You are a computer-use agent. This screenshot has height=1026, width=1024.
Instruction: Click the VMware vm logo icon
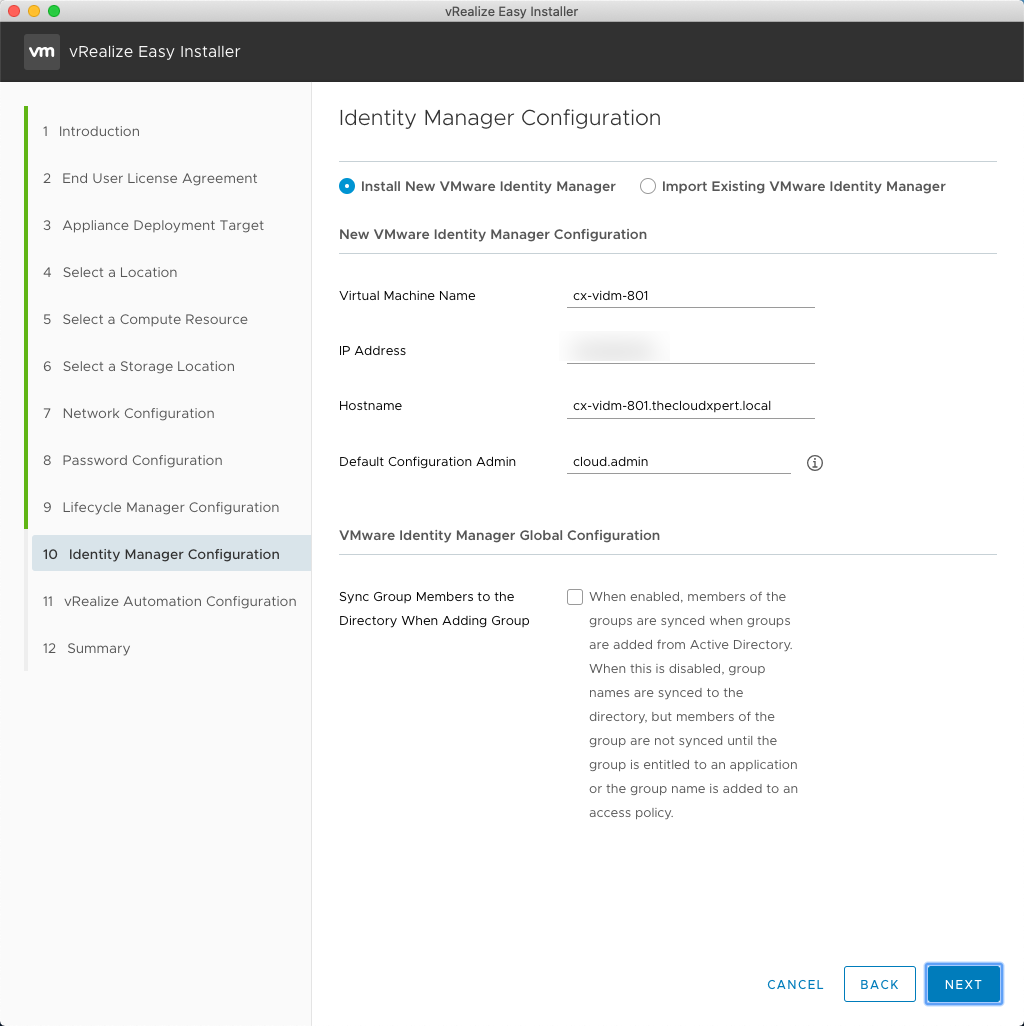click(41, 52)
